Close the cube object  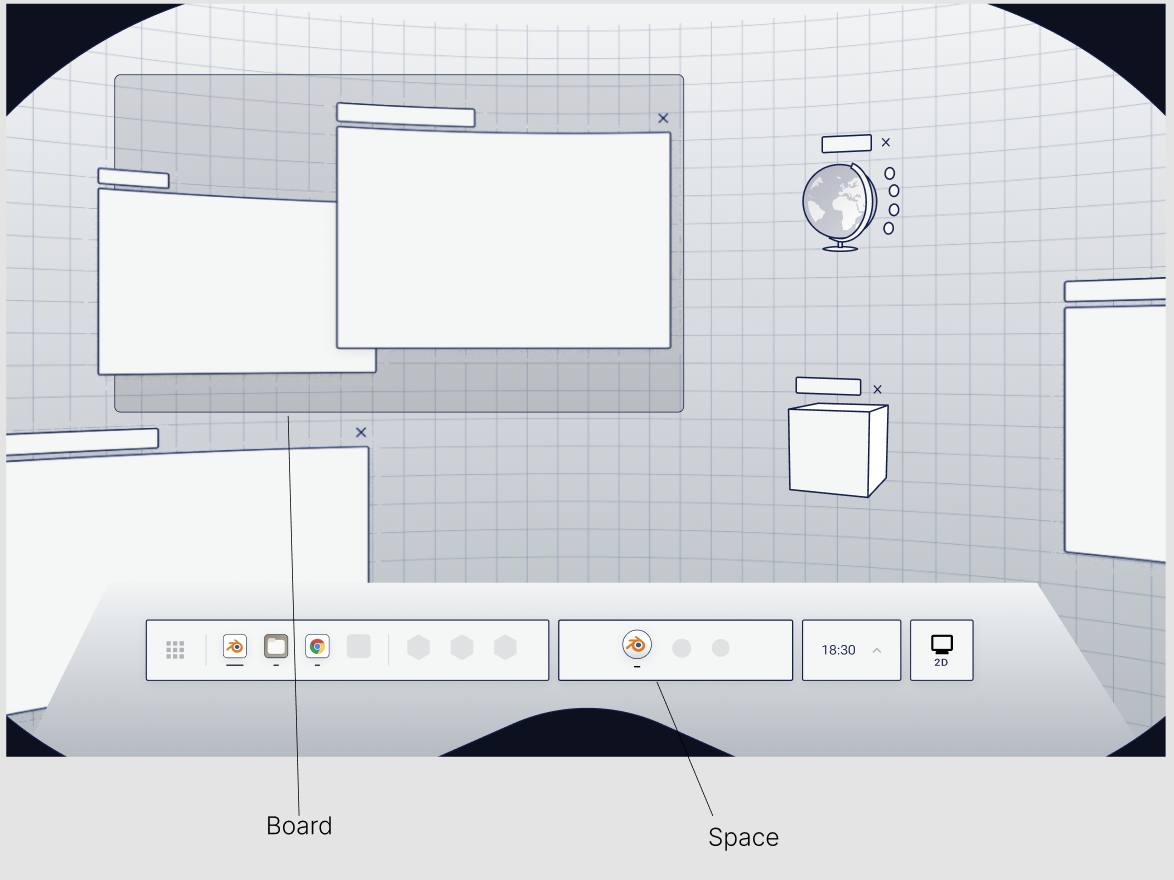click(x=877, y=389)
